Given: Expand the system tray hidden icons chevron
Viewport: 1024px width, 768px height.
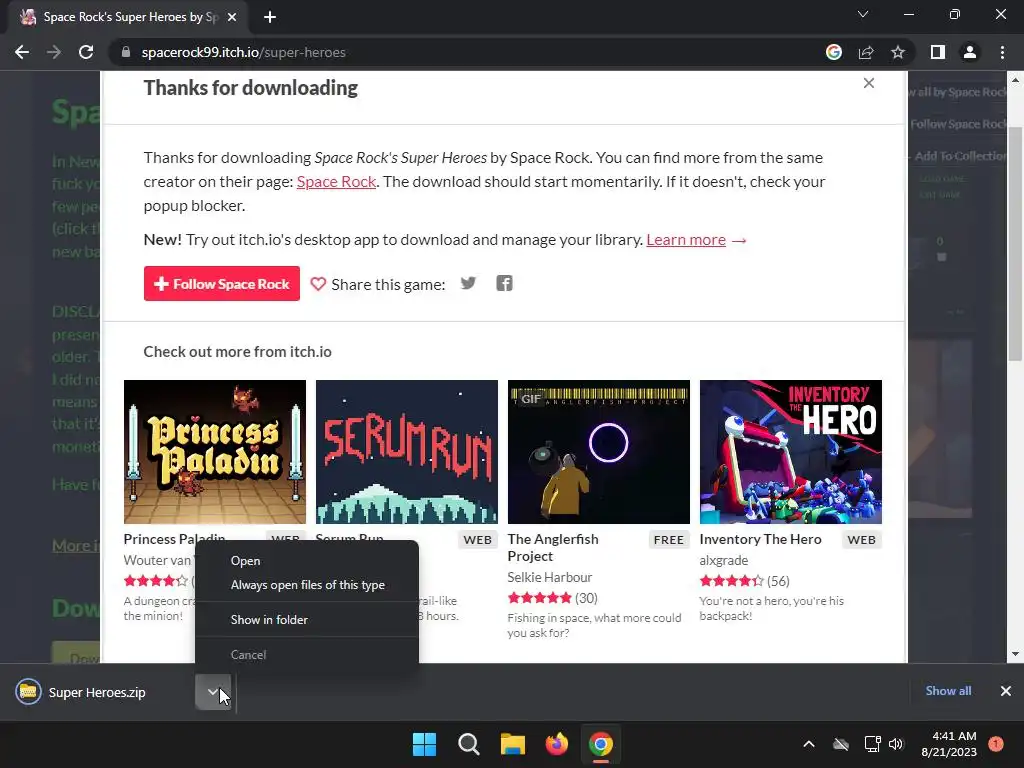Looking at the screenshot, I should 808,744.
